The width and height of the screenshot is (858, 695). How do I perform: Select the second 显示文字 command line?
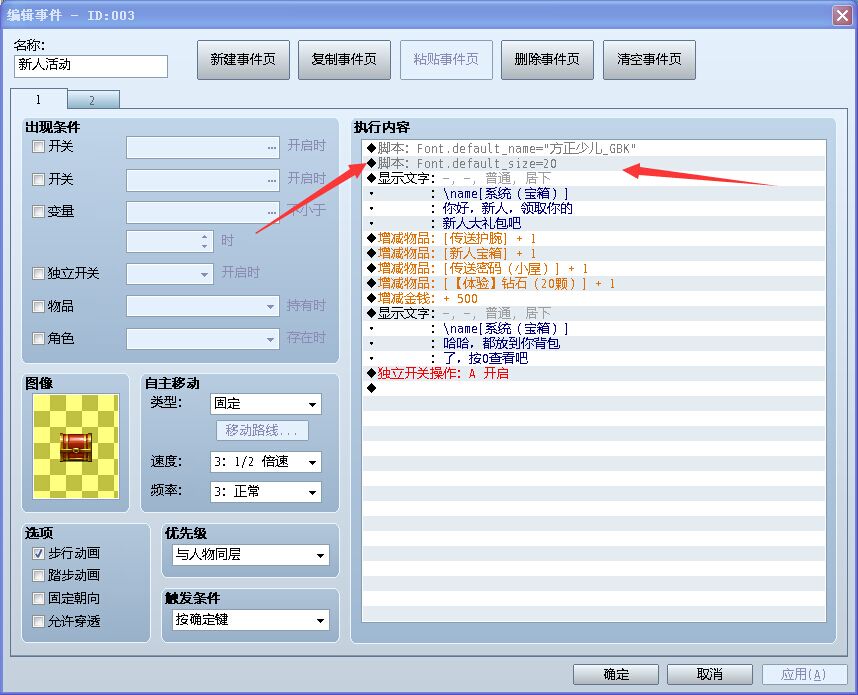[594, 314]
